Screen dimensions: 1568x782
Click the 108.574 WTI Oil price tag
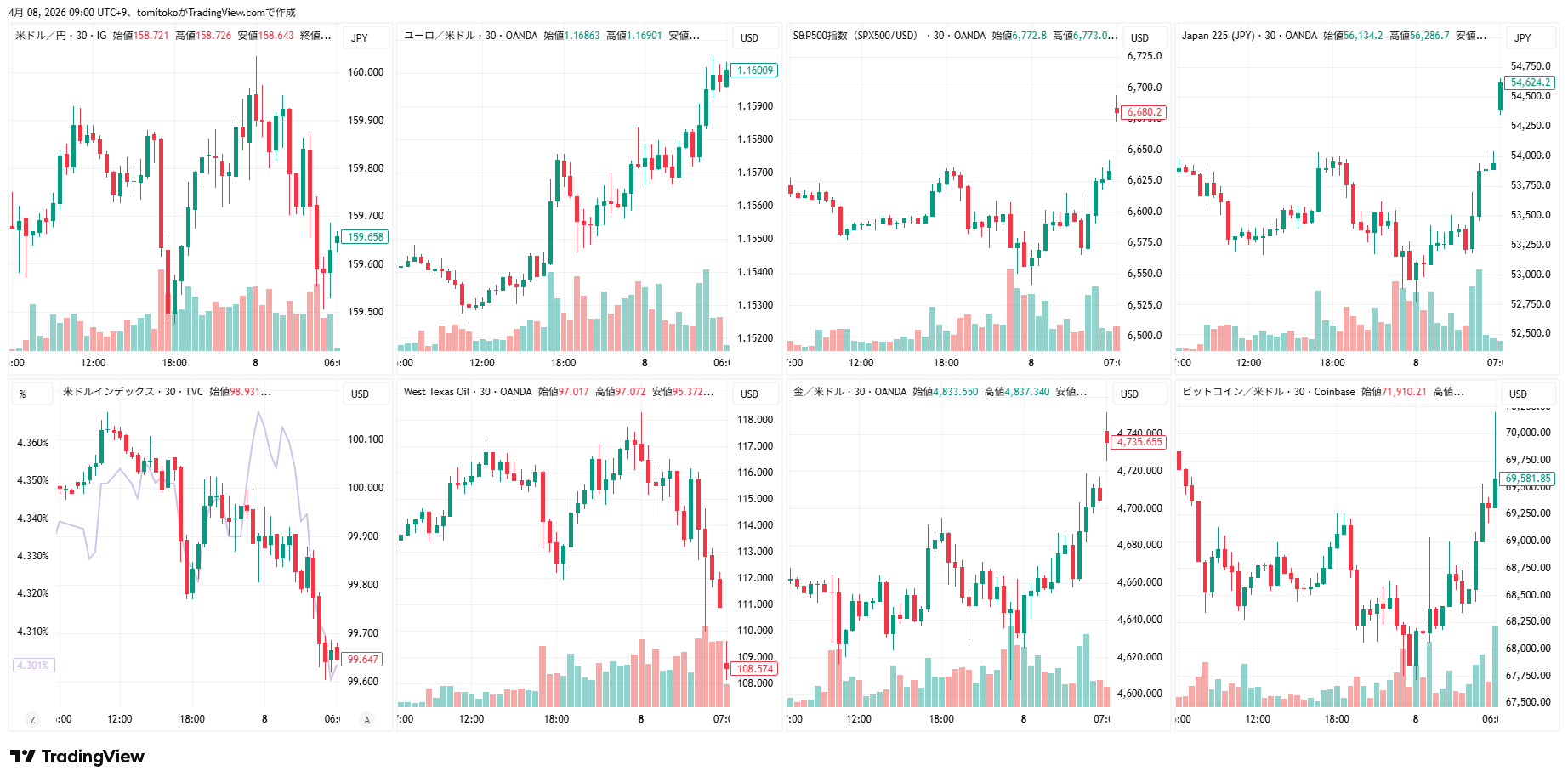point(754,669)
